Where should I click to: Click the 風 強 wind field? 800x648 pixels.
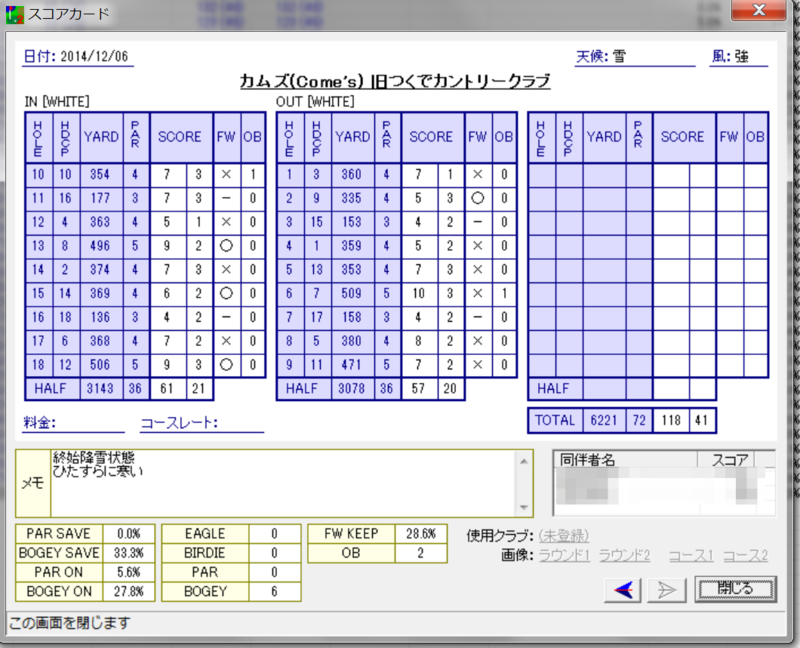(739, 57)
